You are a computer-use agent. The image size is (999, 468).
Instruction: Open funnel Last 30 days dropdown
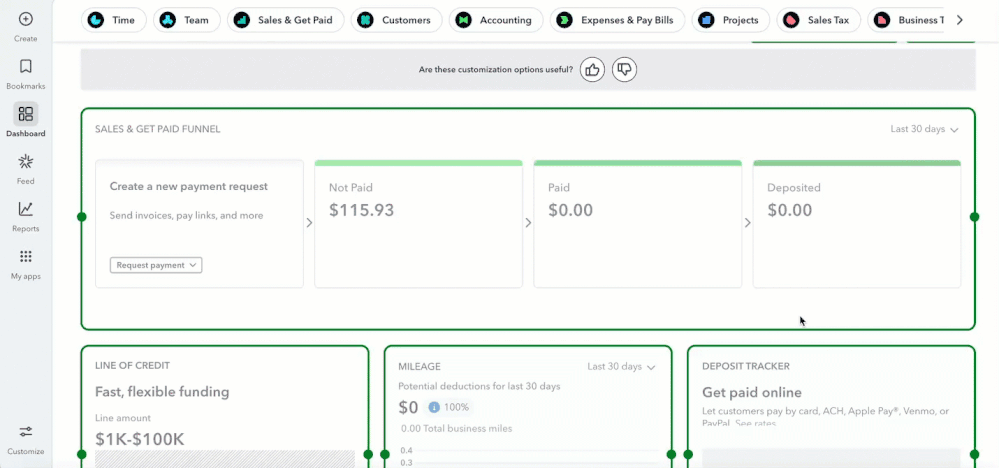coord(925,129)
